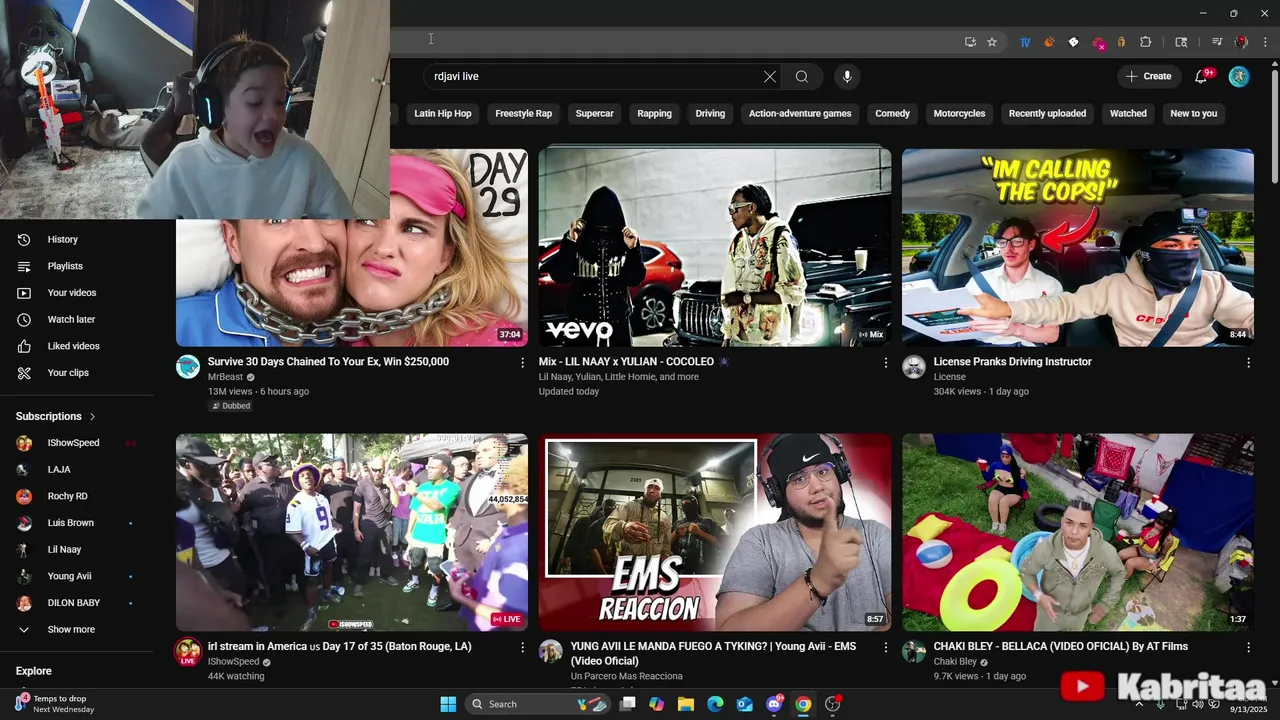This screenshot has width=1280, height=720.
Task: Watch the IShowSpeed live stream thumbnail
Action: pyautogui.click(x=352, y=532)
